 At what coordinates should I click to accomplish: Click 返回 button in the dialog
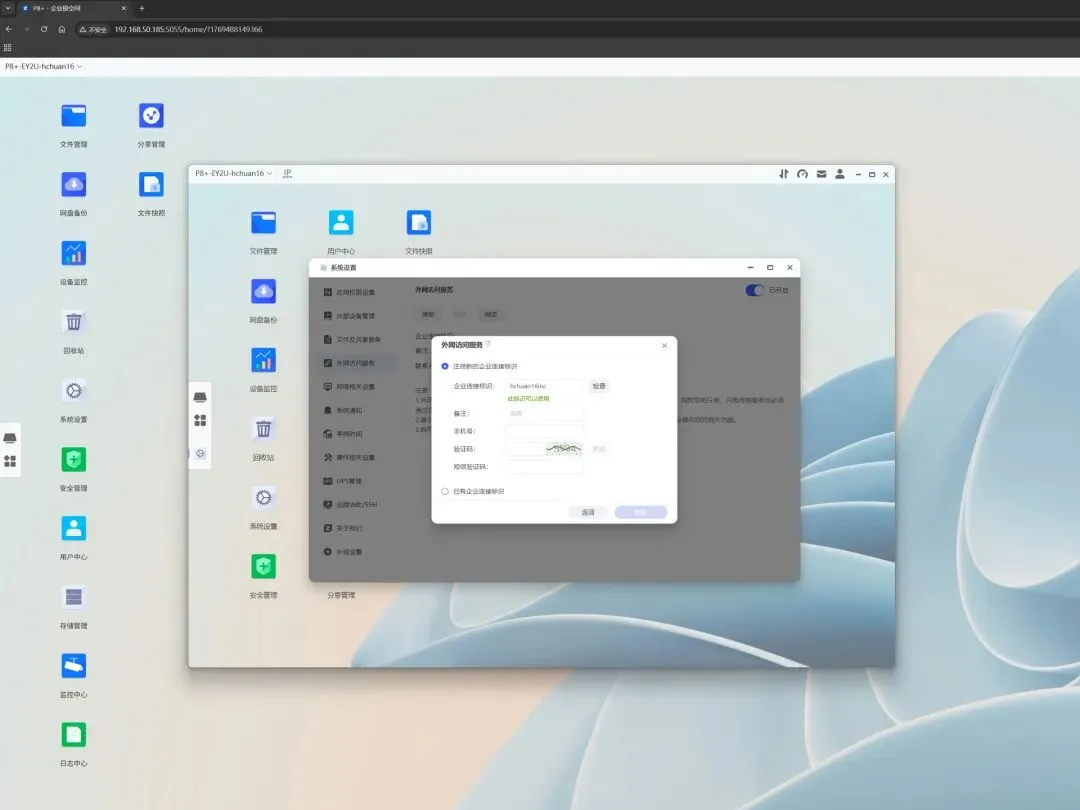coord(588,512)
